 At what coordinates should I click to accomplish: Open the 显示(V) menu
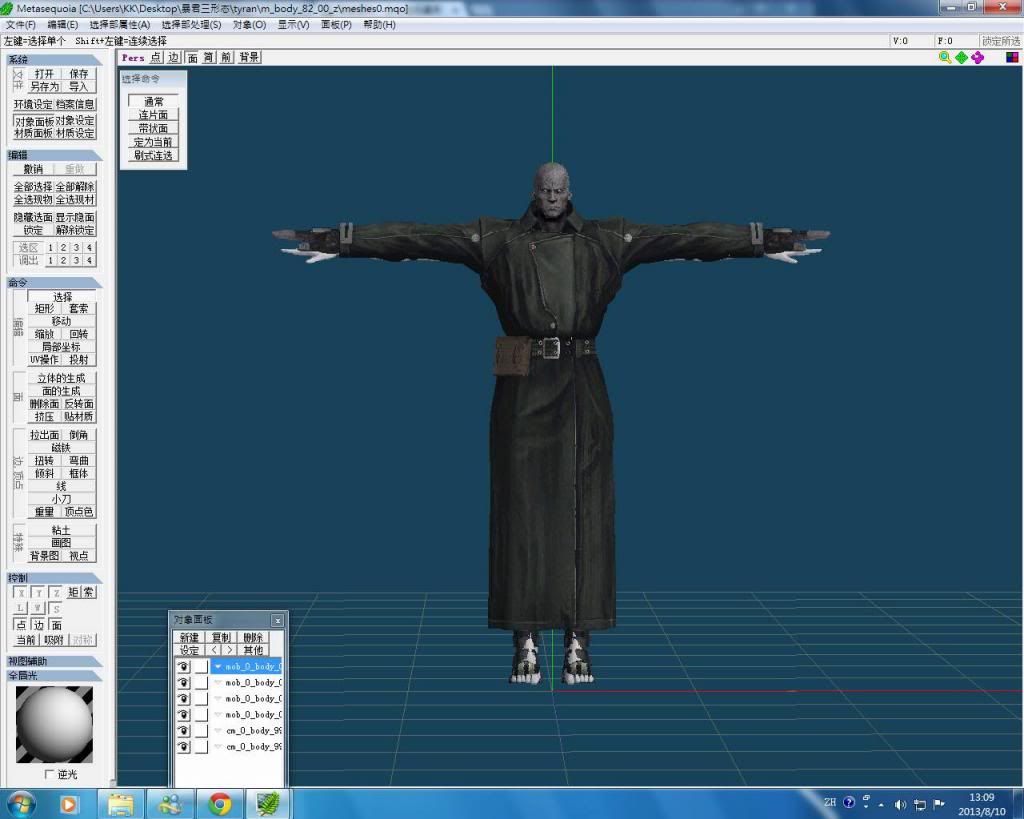click(x=293, y=25)
